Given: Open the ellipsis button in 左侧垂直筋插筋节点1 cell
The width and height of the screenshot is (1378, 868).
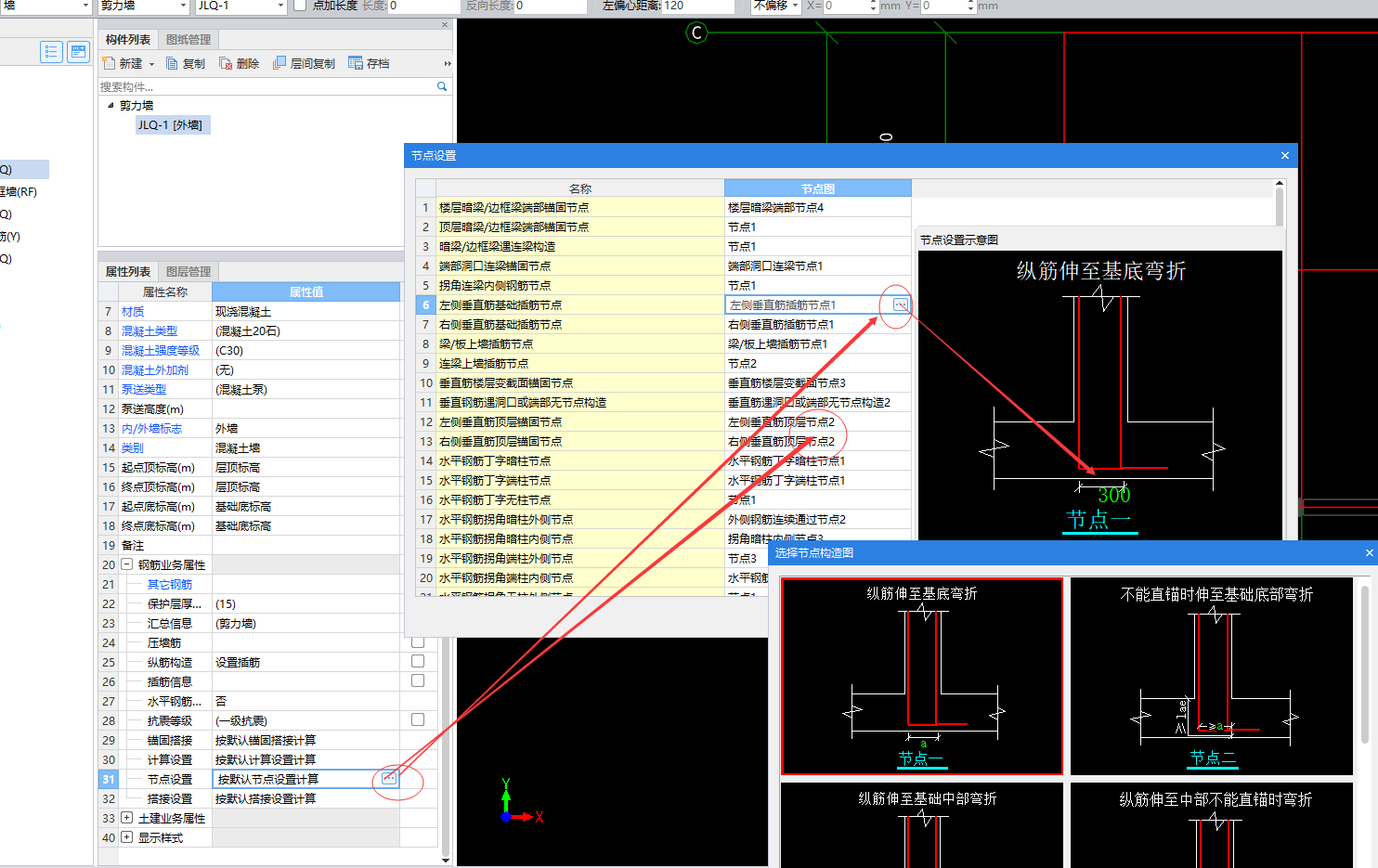Looking at the screenshot, I should tap(900, 304).
